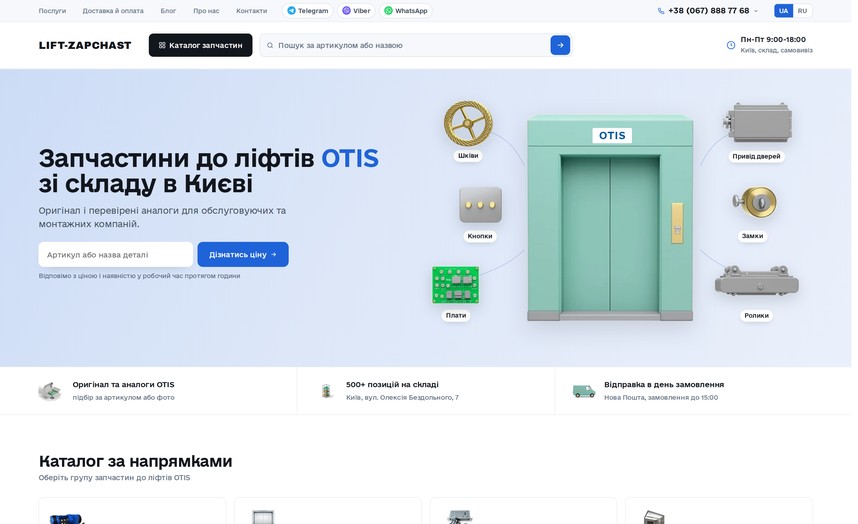Screen dimensions: 858x524
Task: Click the delivery van icon
Action: coord(583,391)
